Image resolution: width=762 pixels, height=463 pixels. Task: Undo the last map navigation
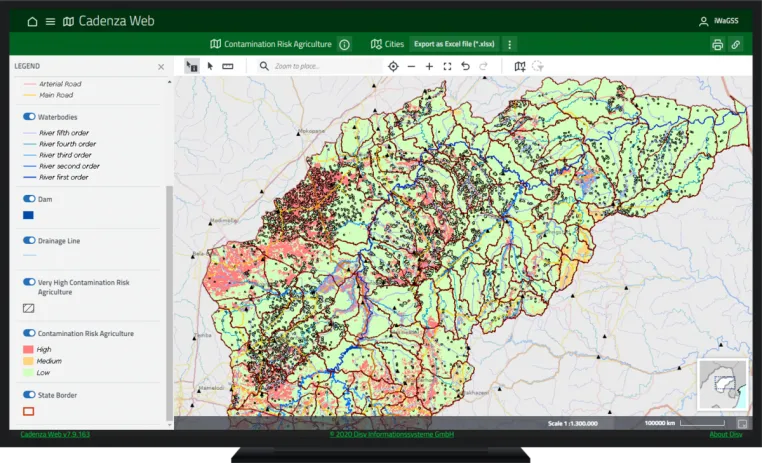click(465, 66)
